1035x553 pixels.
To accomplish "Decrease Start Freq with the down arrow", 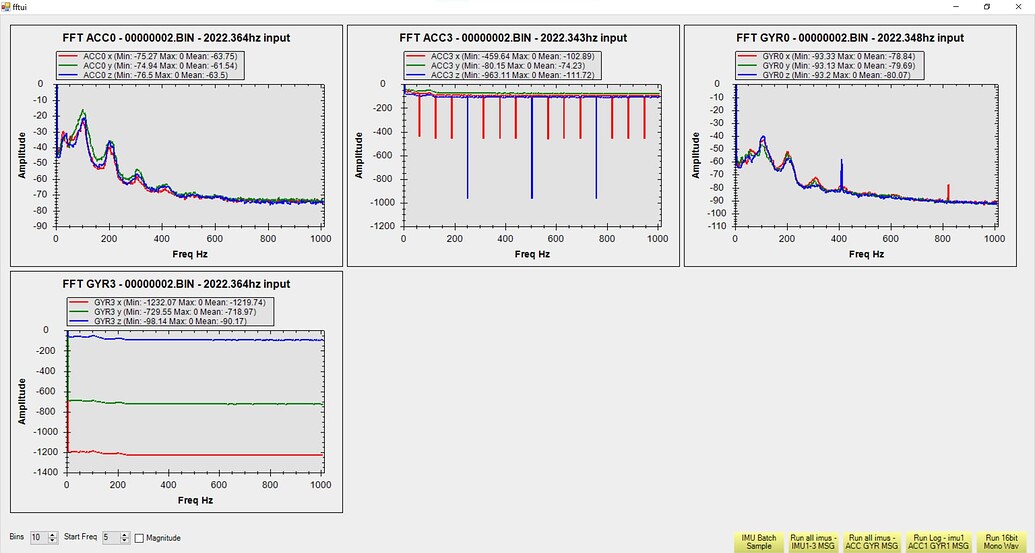I will coord(124,541).
